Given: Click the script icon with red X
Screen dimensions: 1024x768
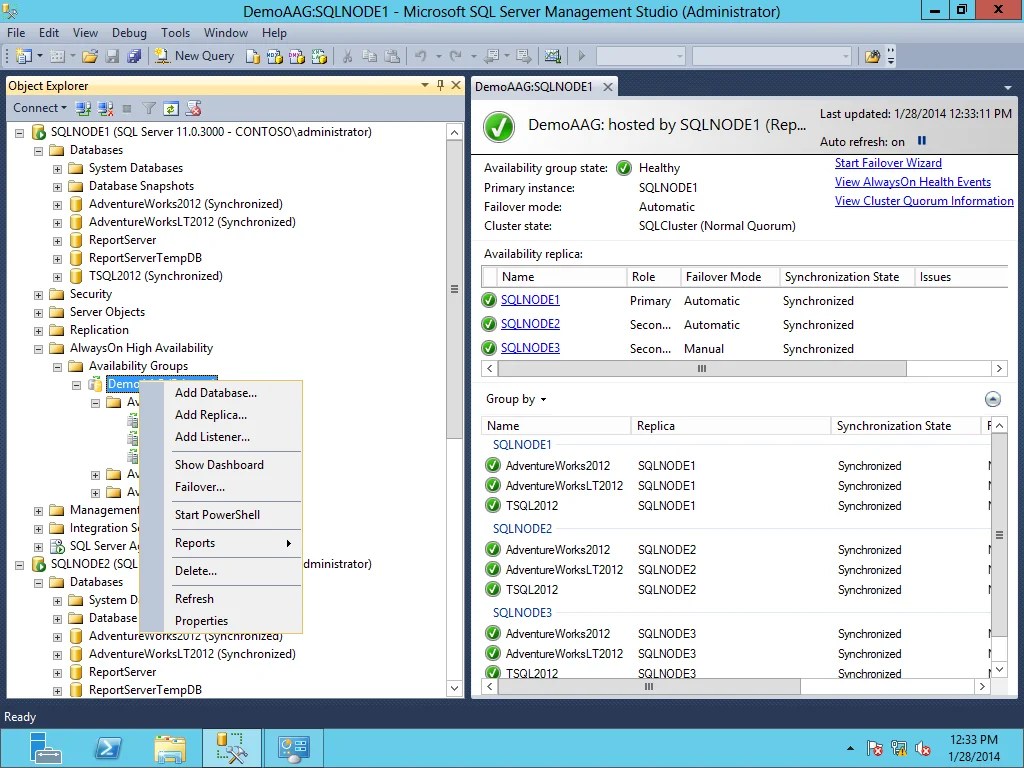Looking at the screenshot, I should pyautogui.click(x=193, y=108).
